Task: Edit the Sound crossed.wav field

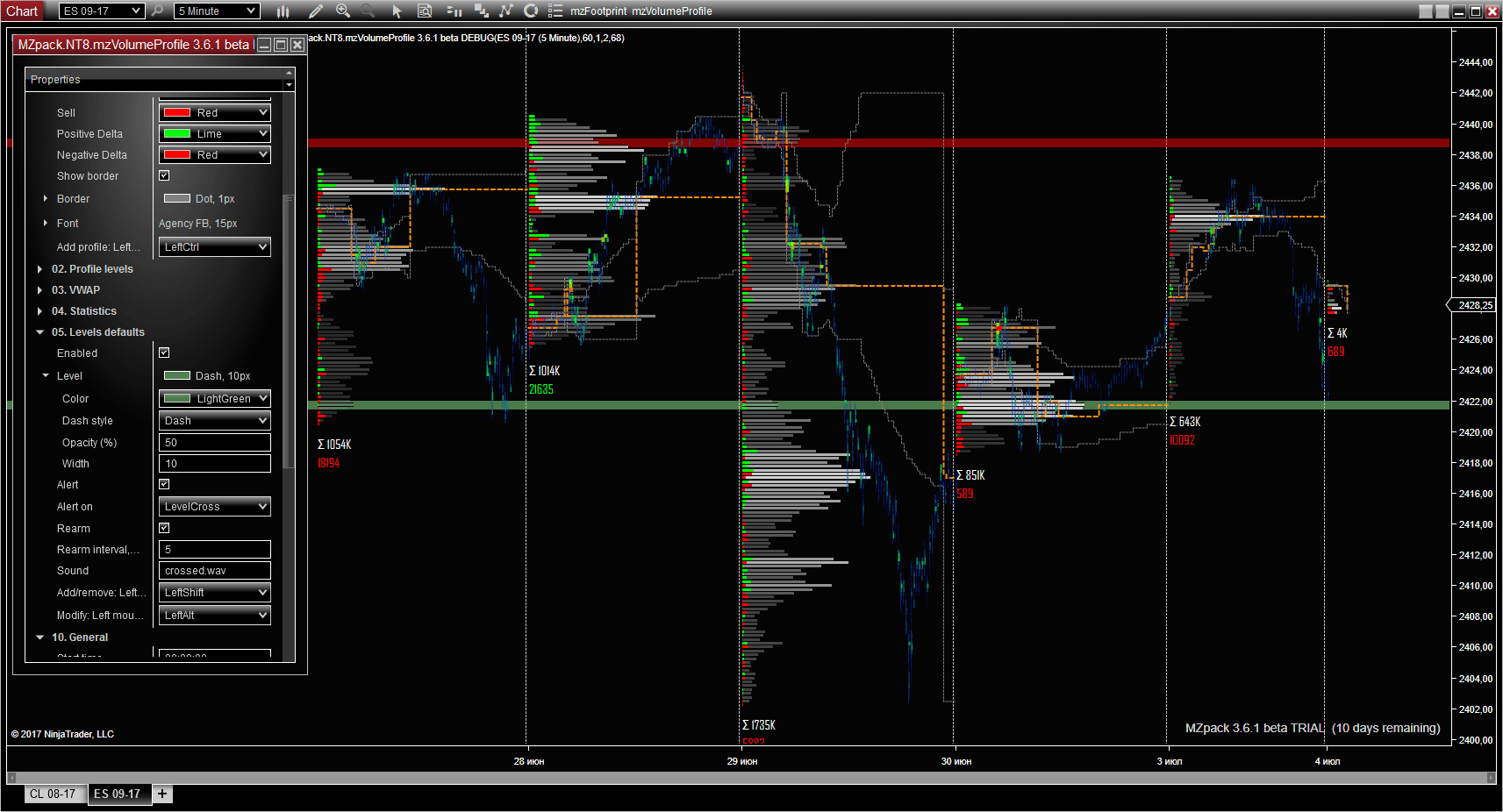Action: 215,571
